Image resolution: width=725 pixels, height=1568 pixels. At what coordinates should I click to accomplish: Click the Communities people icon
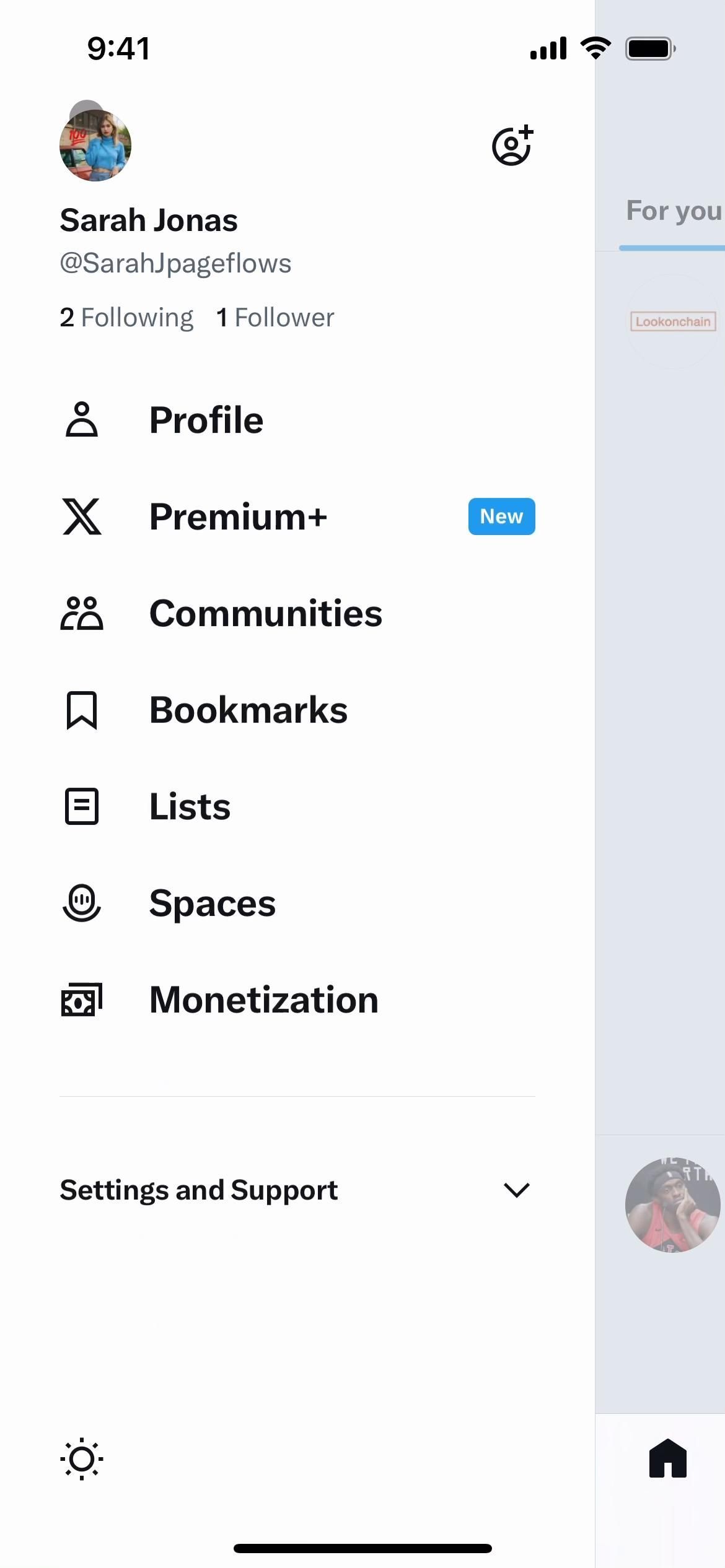(82, 613)
